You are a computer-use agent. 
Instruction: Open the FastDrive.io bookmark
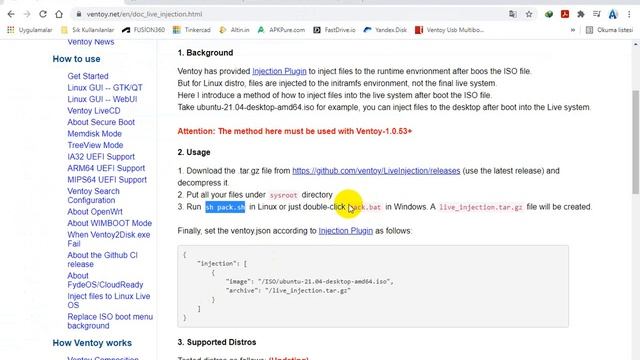pos(334,30)
